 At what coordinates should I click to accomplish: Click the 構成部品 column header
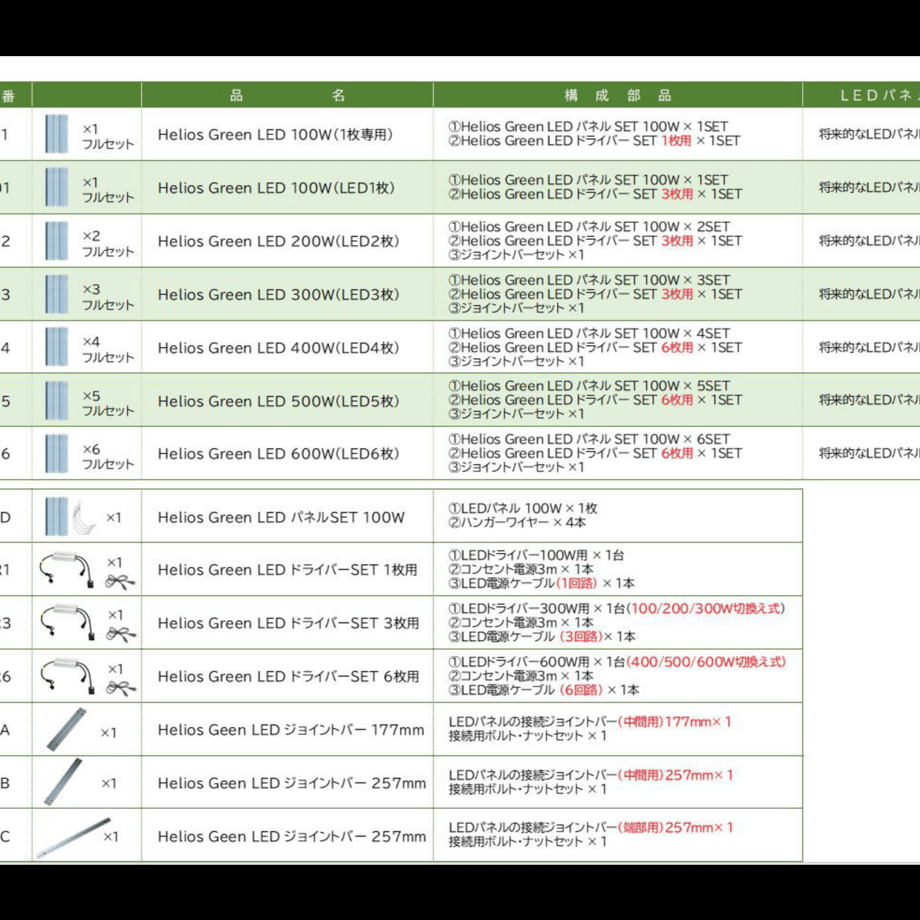pyautogui.click(x=618, y=95)
